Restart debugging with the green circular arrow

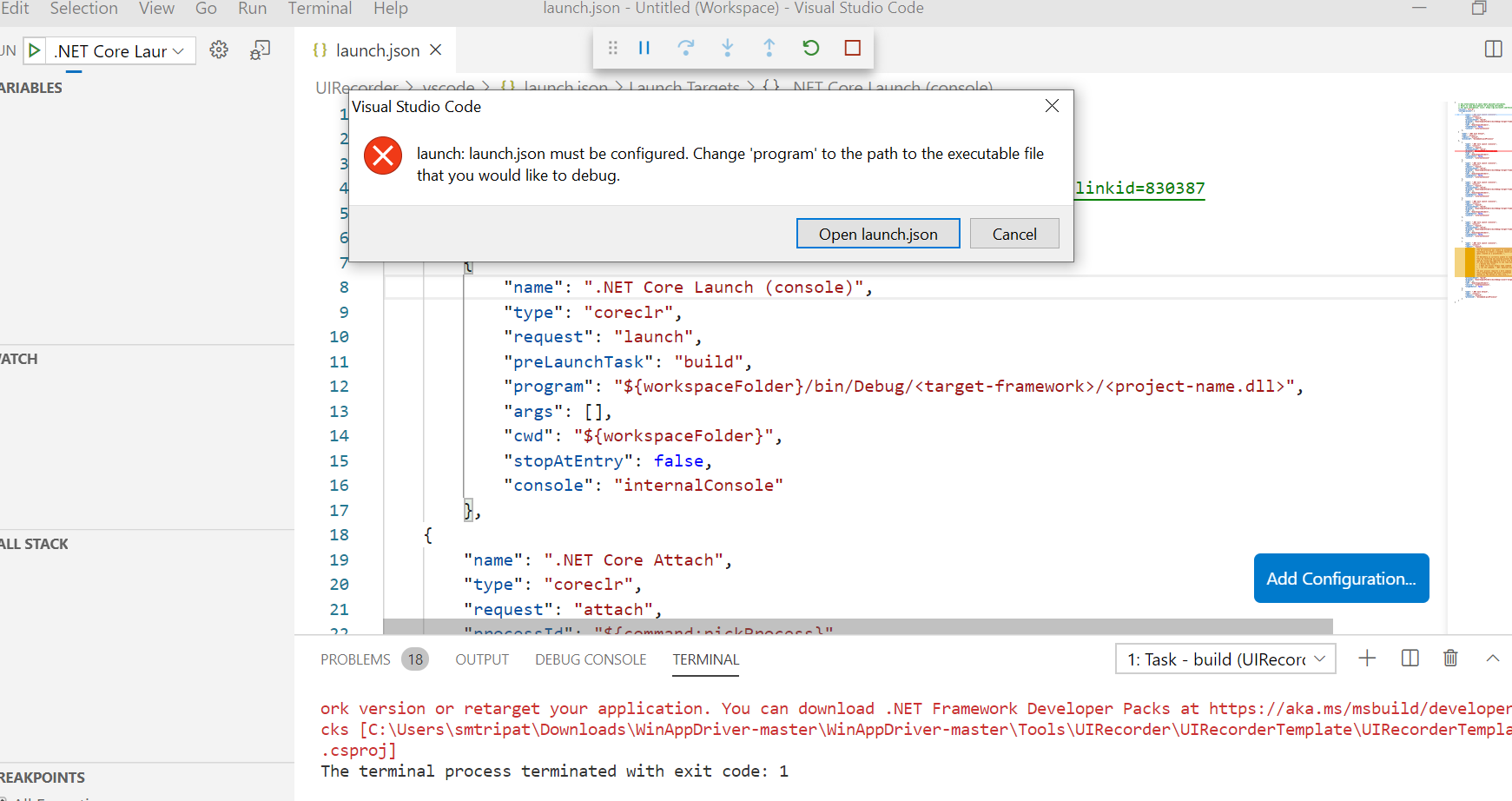click(811, 48)
